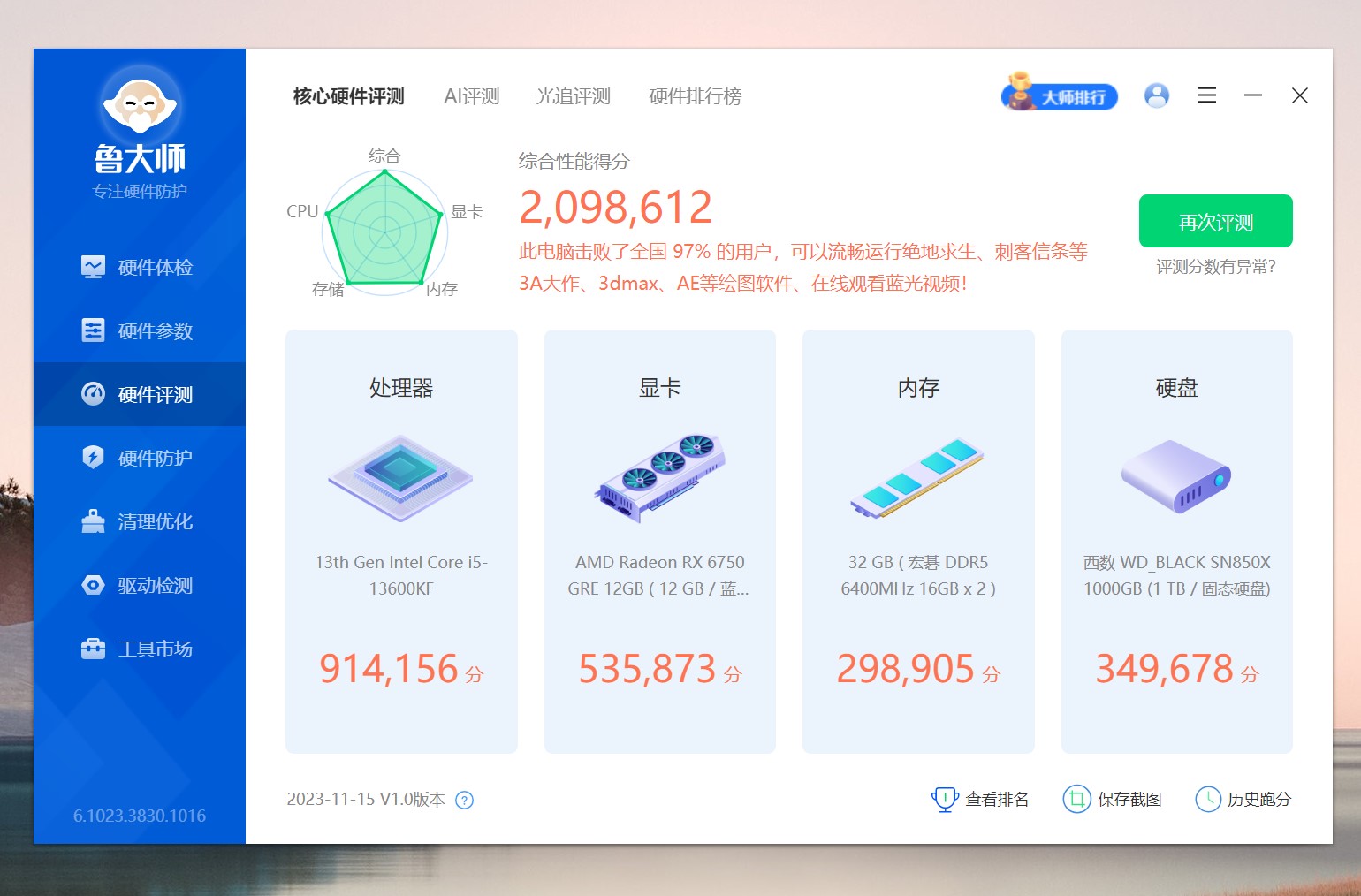Open 工具市场 in the sidebar
1361x896 pixels.
click(x=140, y=649)
